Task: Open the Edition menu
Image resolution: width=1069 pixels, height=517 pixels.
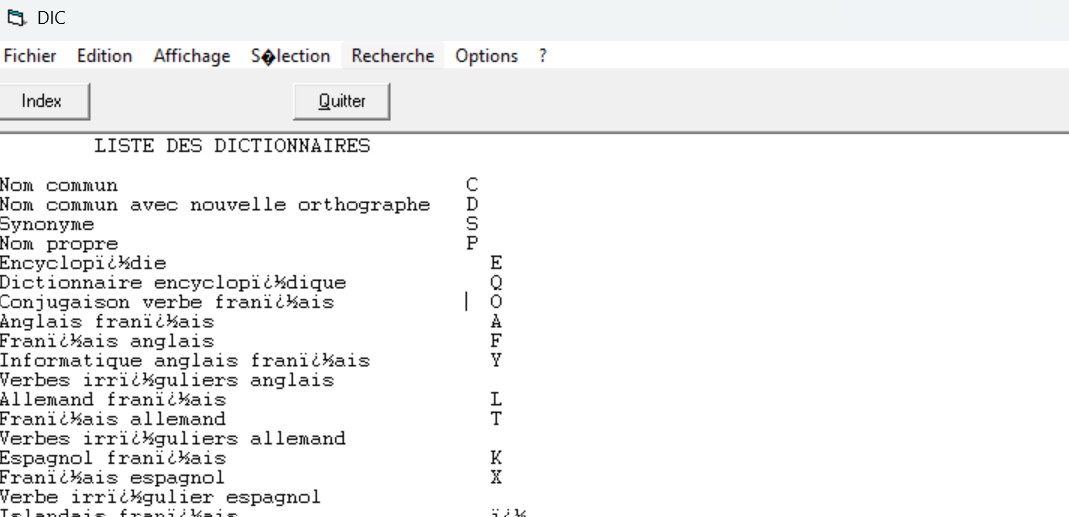Action: [105, 56]
